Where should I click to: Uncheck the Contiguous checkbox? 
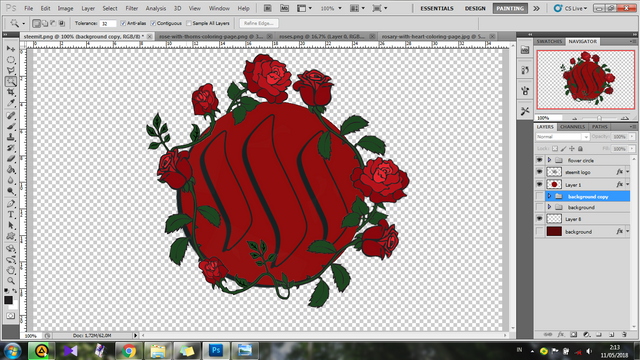pos(153,23)
